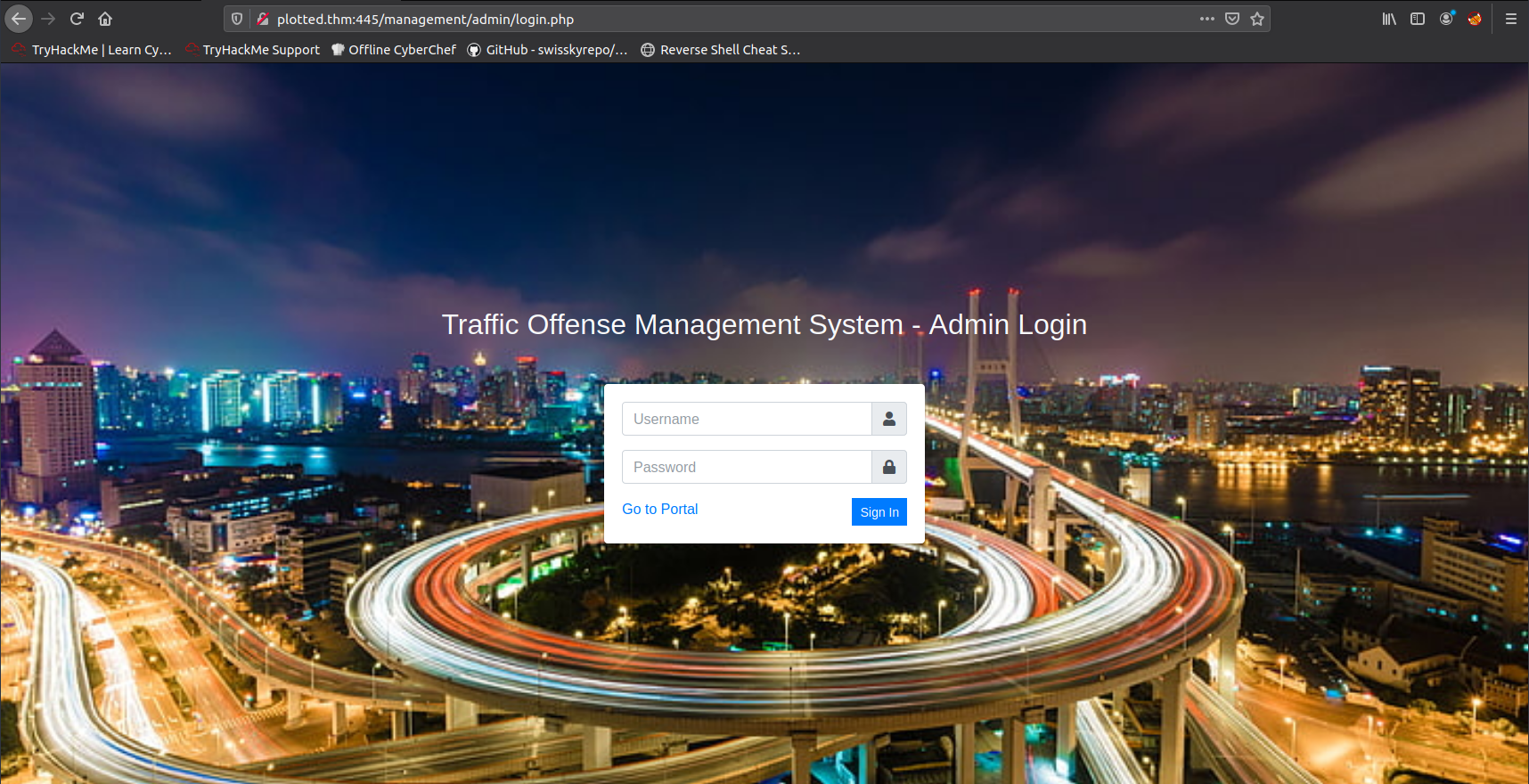Click the FoxyProxy extension icon
Screen dimensions: 1529x784
point(1475,19)
